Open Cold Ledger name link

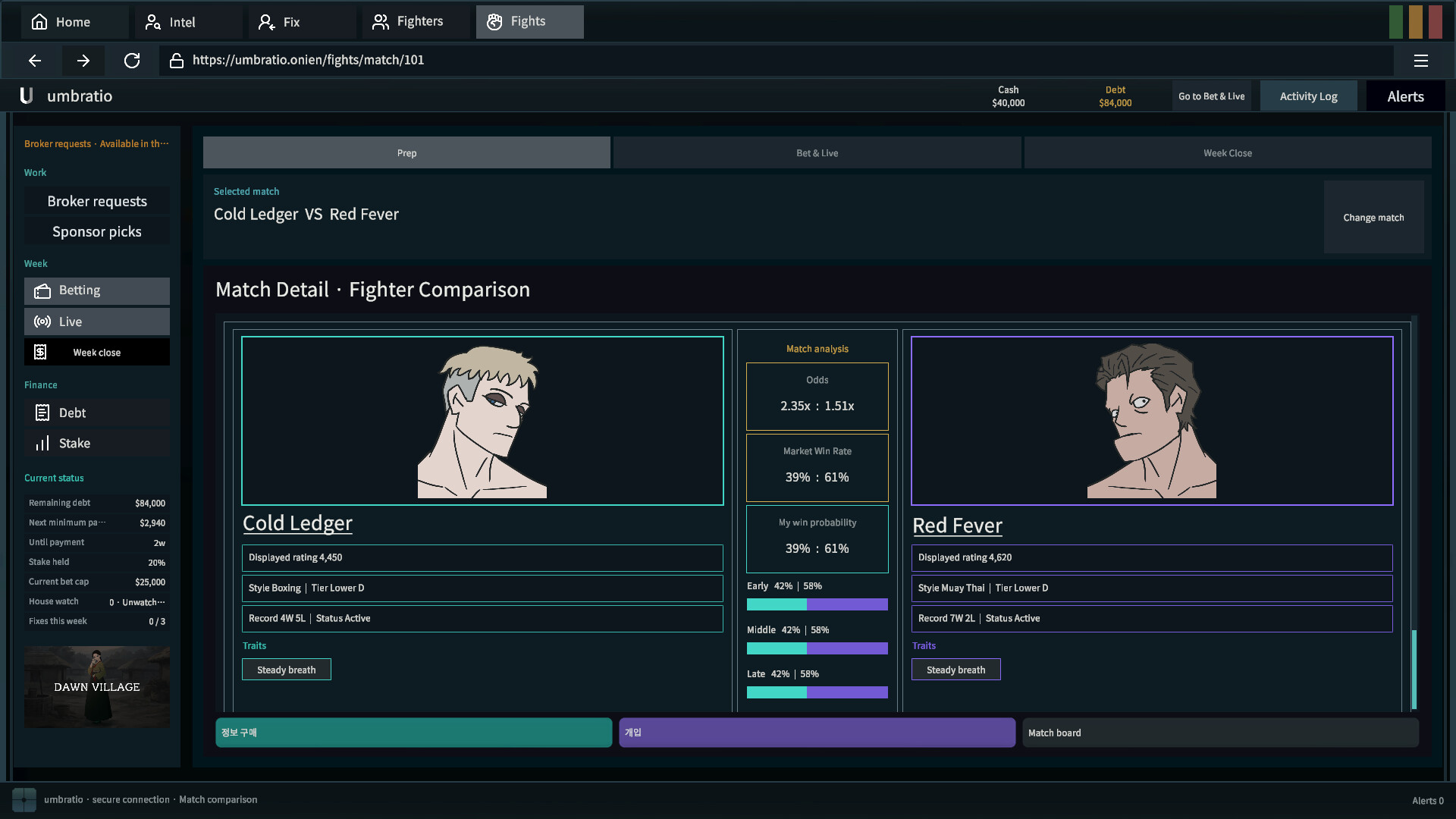tap(297, 523)
